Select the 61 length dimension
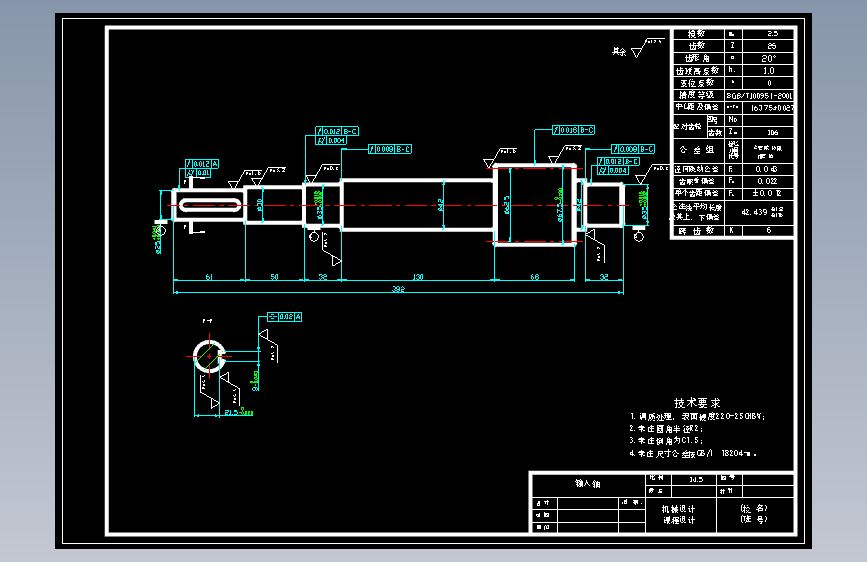The width and height of the screenshot is (867, 562). [x=209, y=277]
